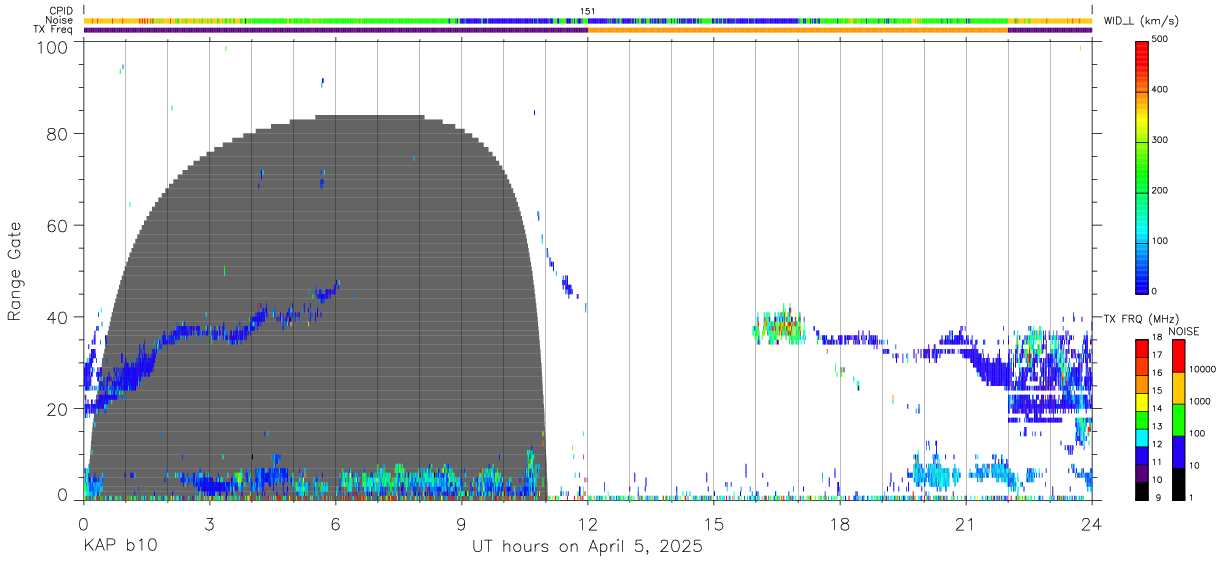This screenshot has width=1228, height=567.
Task: Click the TX Freq strip label
Action: (x=54, y=29)
